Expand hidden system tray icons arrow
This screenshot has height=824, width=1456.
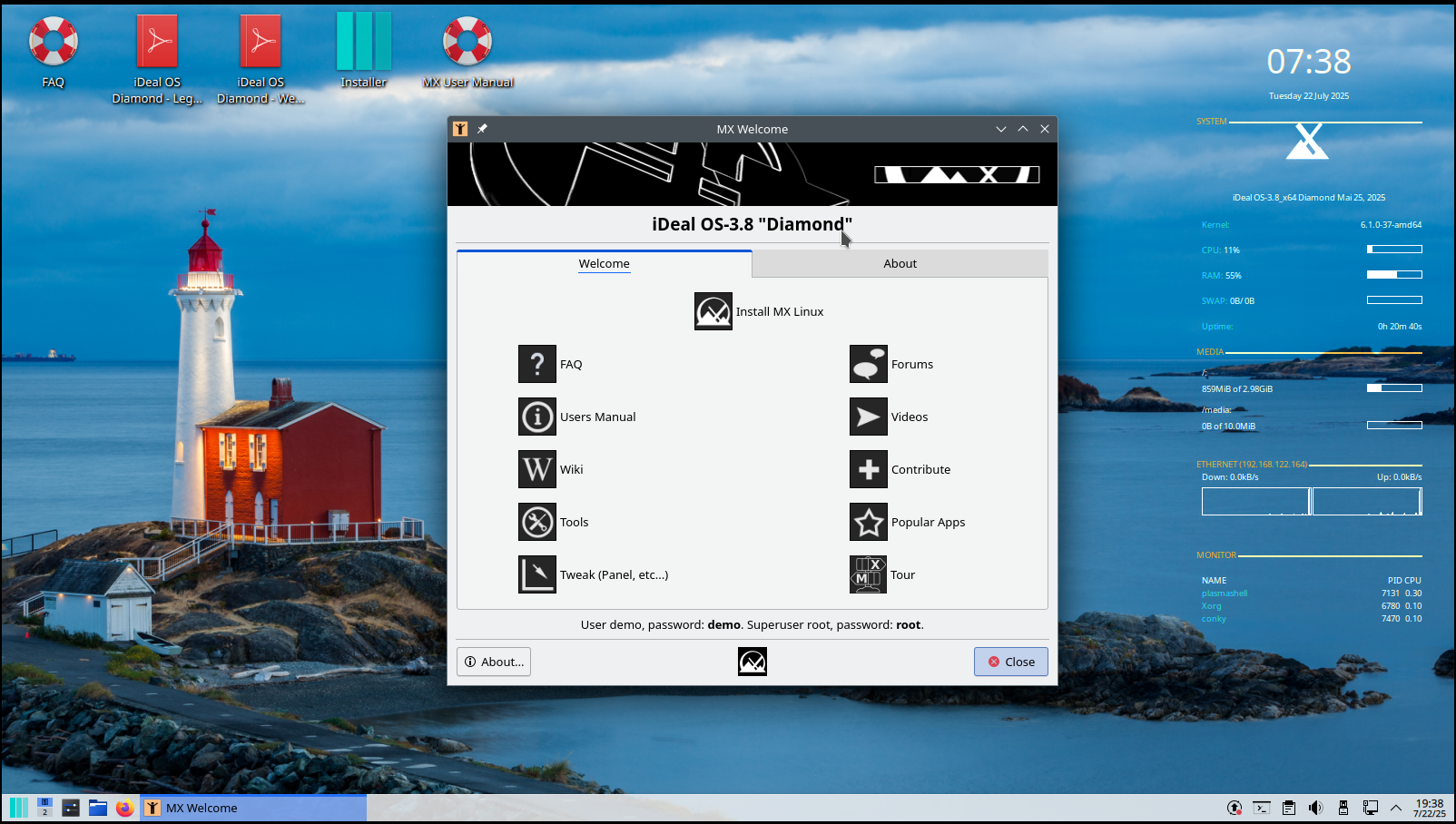(1396, 808)
